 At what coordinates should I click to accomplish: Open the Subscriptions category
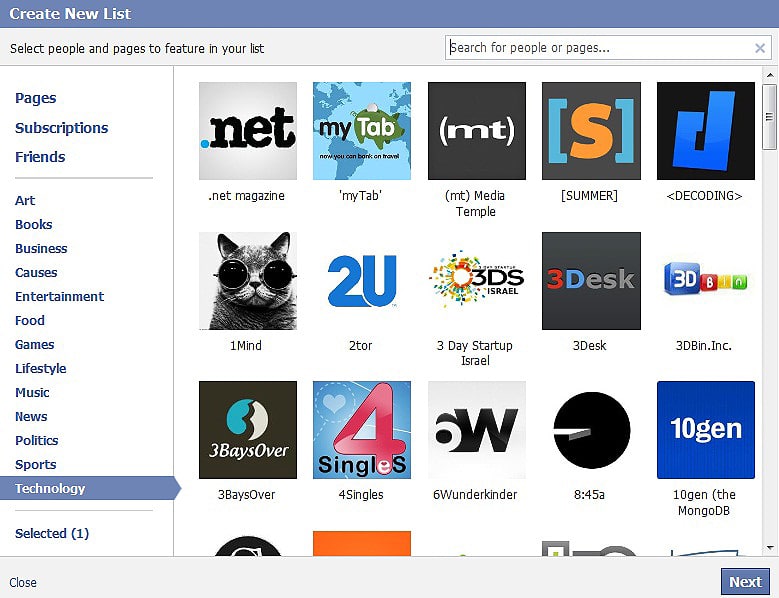pos(61,128)
